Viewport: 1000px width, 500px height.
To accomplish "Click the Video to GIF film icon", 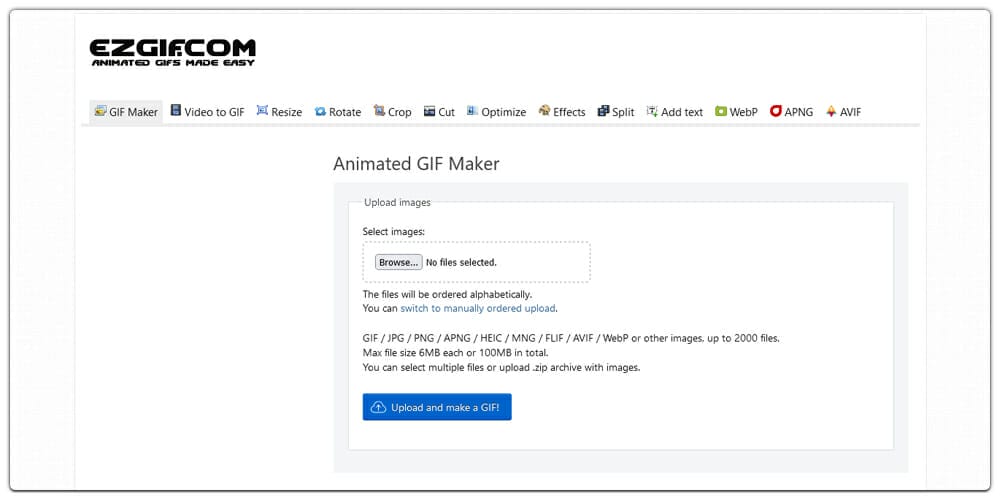I will pos(175,111).
